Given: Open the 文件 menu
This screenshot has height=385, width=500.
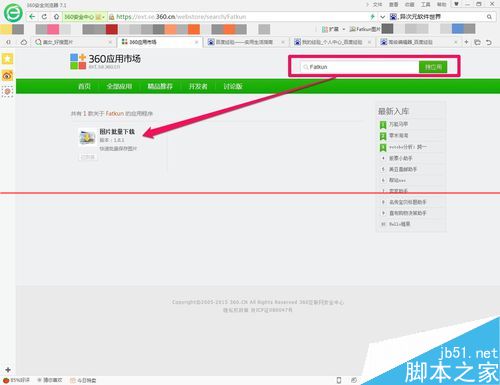Looking at the screenshot, I should [377, 4].
